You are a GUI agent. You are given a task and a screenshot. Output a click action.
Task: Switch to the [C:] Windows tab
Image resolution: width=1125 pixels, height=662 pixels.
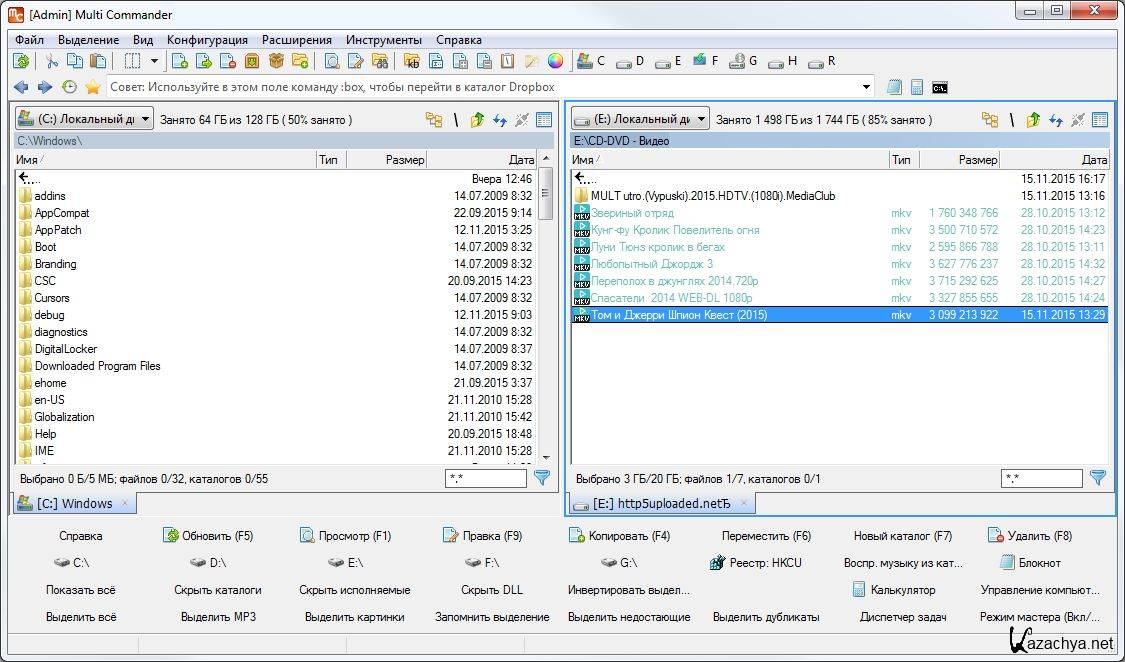coord(75,503)
